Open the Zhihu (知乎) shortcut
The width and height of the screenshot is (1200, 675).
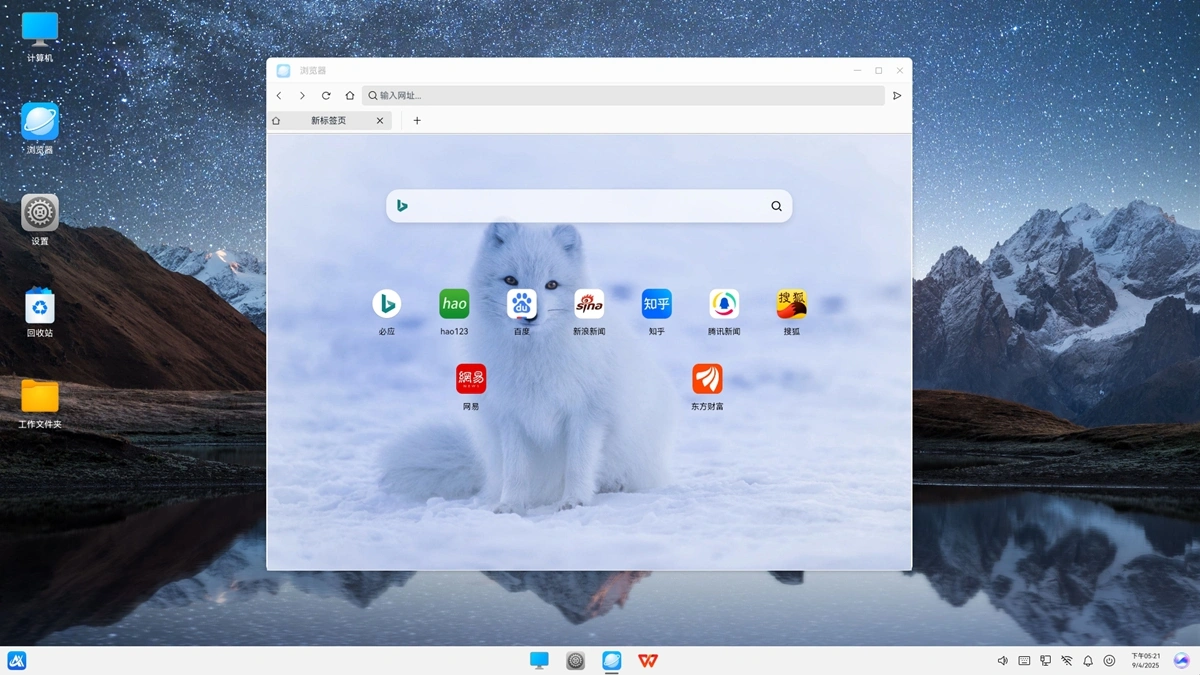point(656,304)
